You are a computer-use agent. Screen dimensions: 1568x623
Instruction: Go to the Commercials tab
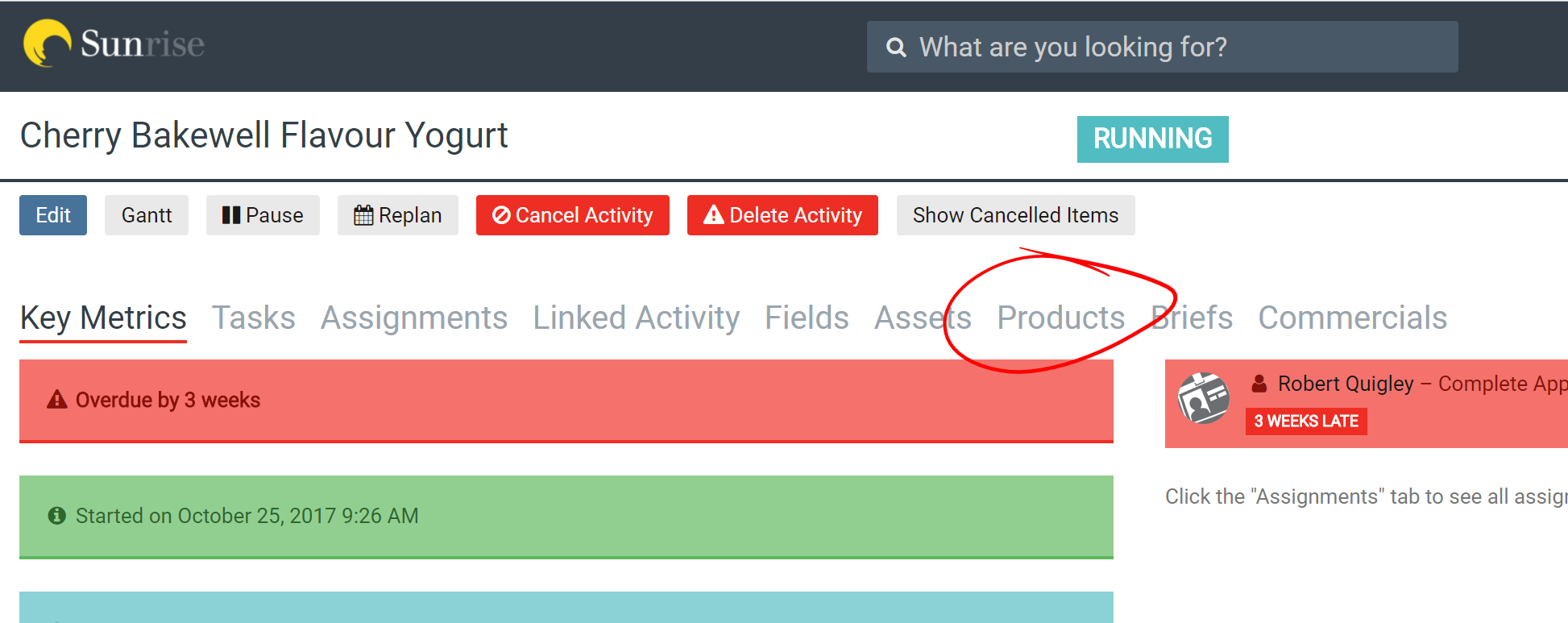pos(1353,318)
